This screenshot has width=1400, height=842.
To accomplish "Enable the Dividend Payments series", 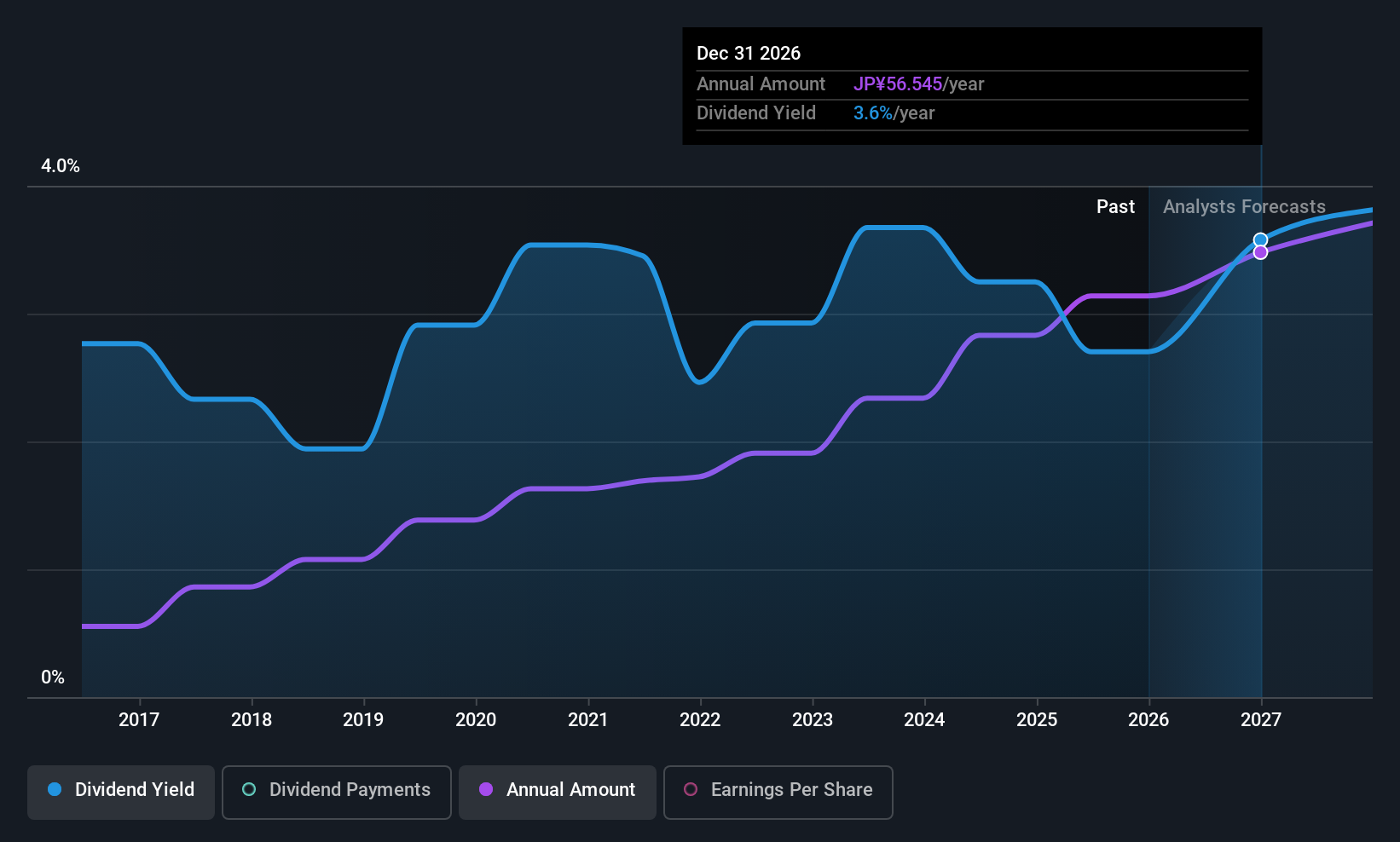I will coord(337,790).
